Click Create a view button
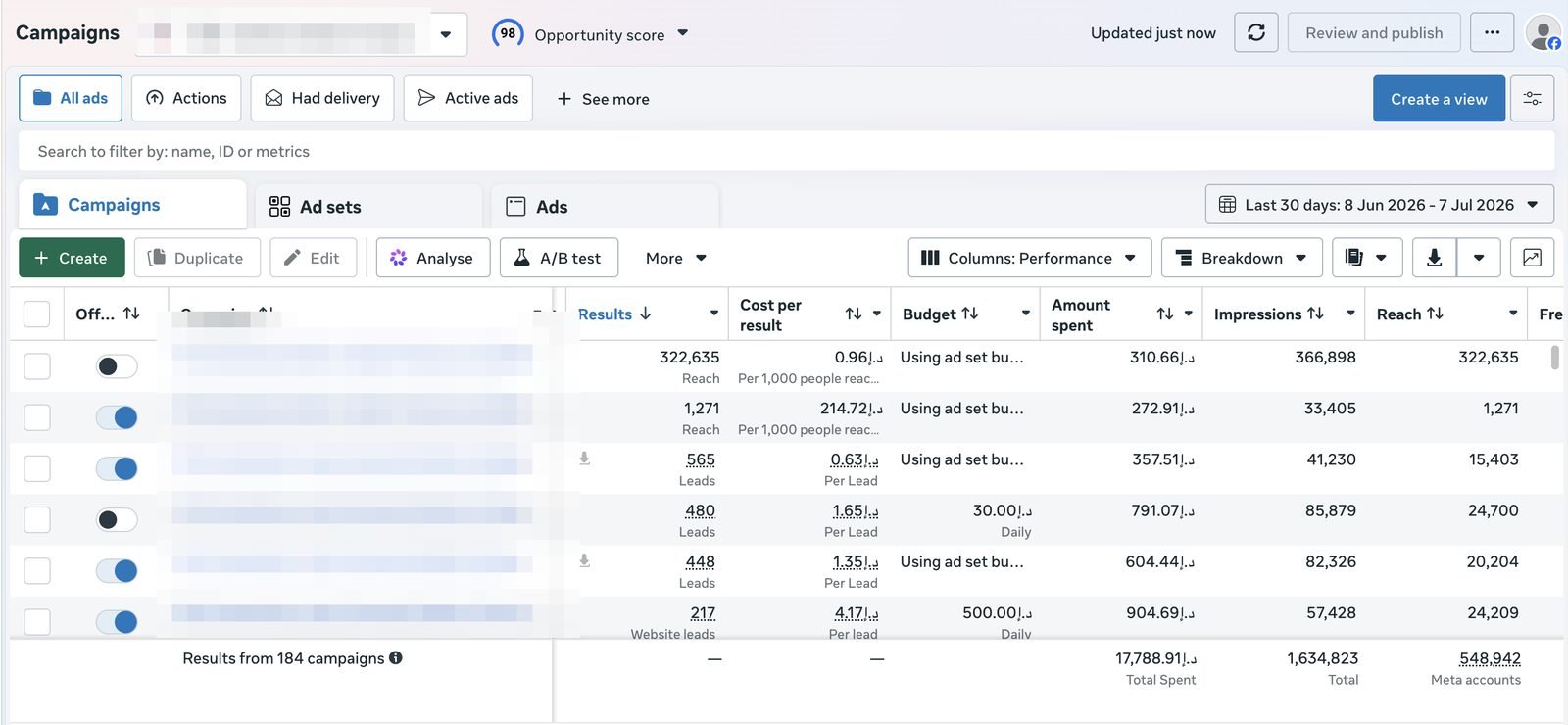 [x=1439, y=99]
